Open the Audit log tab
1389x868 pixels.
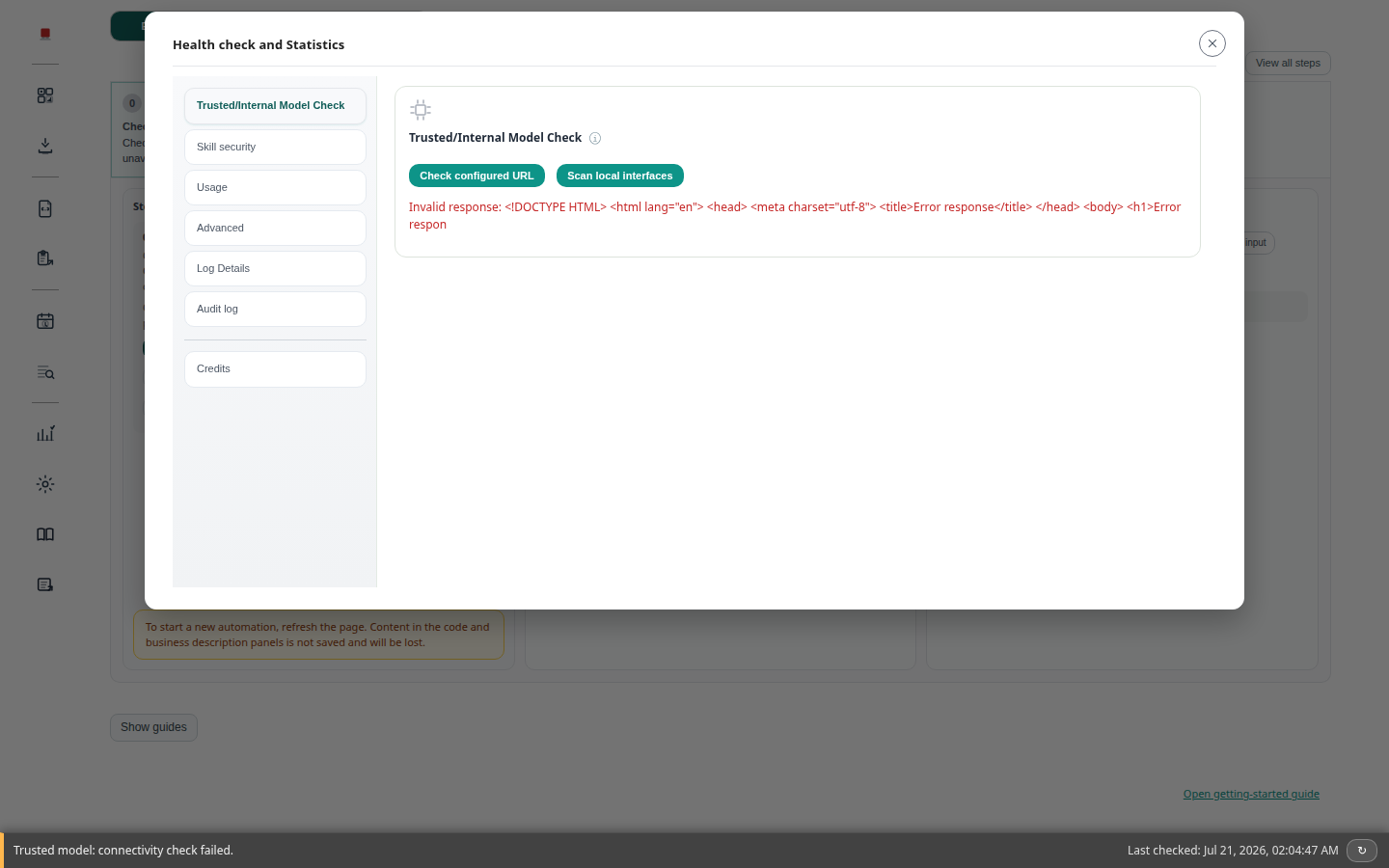[275, 309]
